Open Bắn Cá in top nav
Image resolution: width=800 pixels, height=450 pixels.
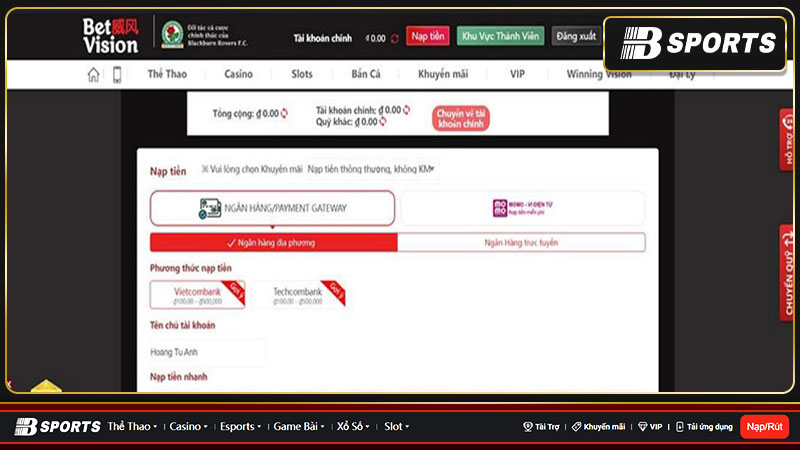click(366, 74)
